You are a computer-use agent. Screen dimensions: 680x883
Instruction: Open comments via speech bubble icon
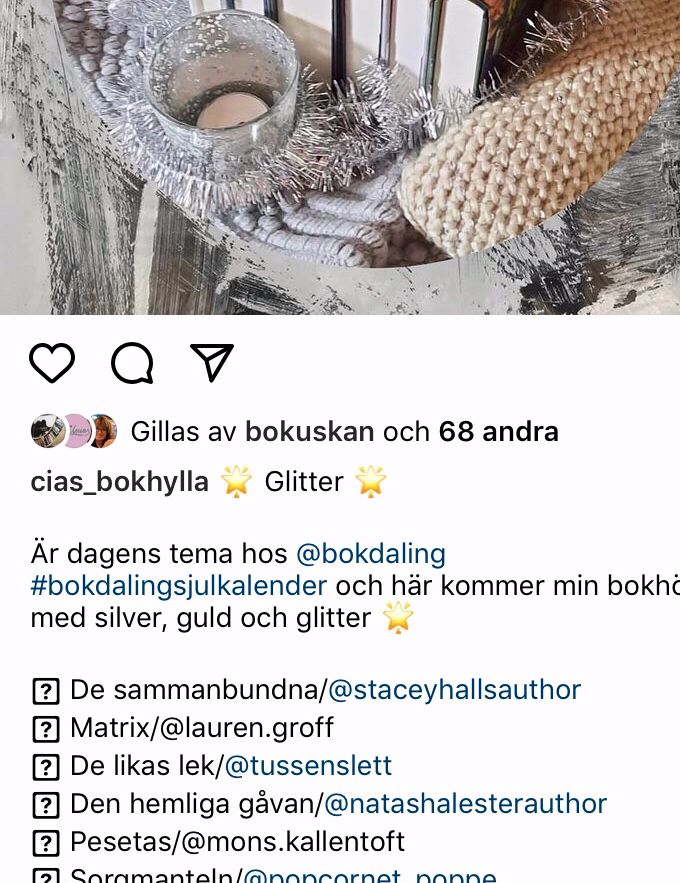click(x=132, y=363)
